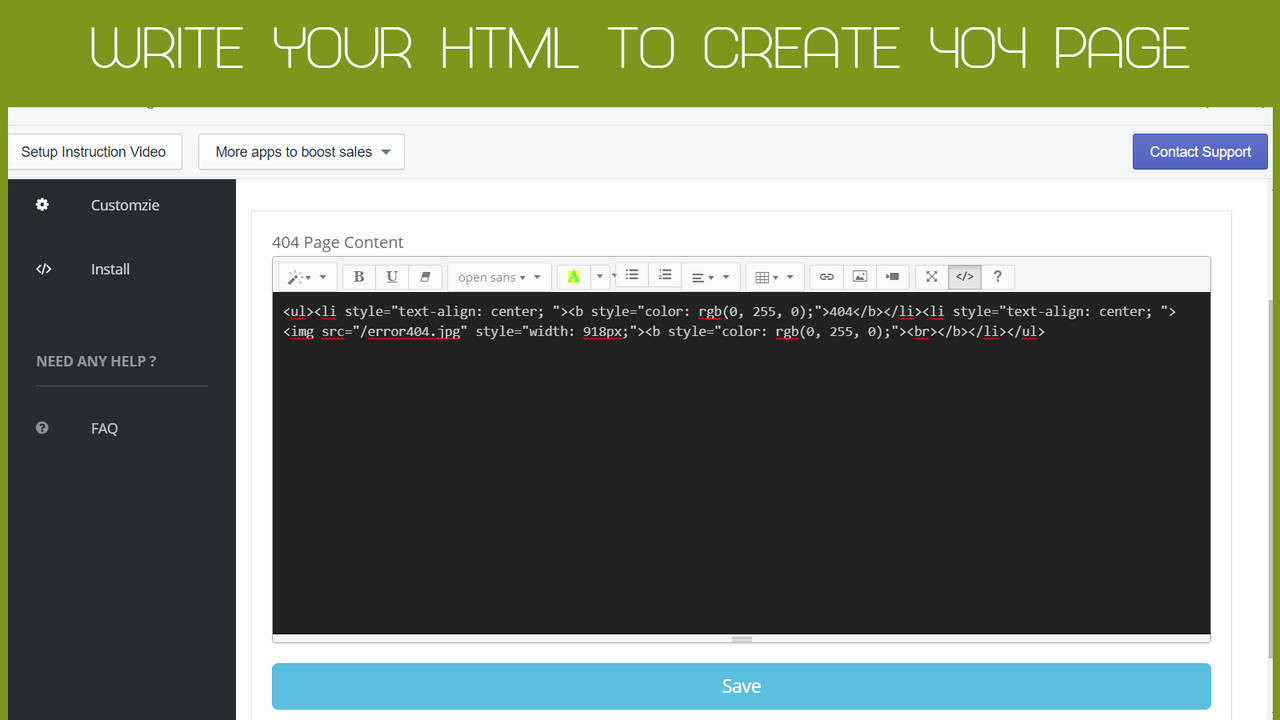The image size is (1280, 720).
Task: Apply an ordered list
Action: coord(665,275)
